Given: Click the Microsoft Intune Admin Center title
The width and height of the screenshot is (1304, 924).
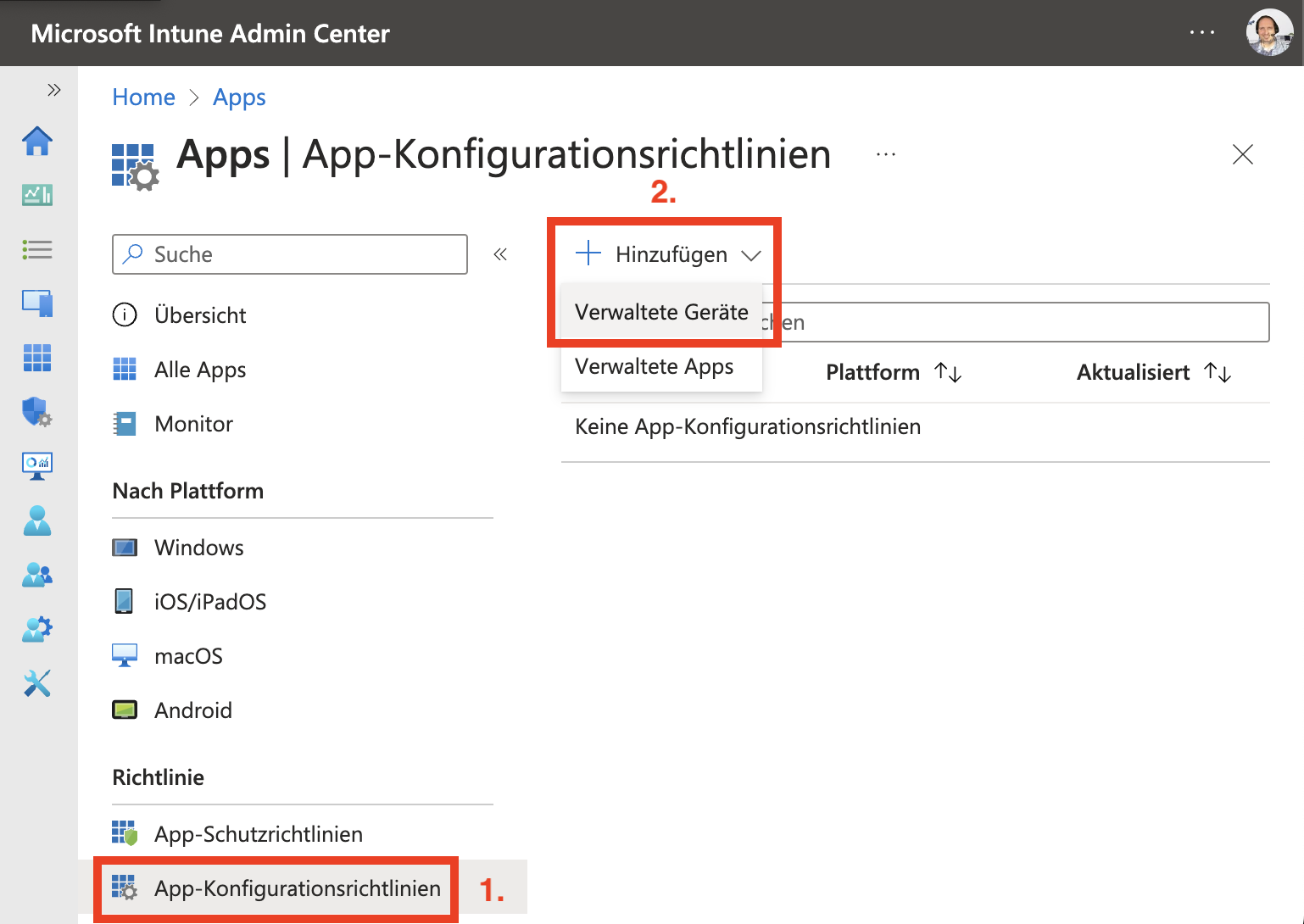Looking at the screenshot, I should click(210, 33).
